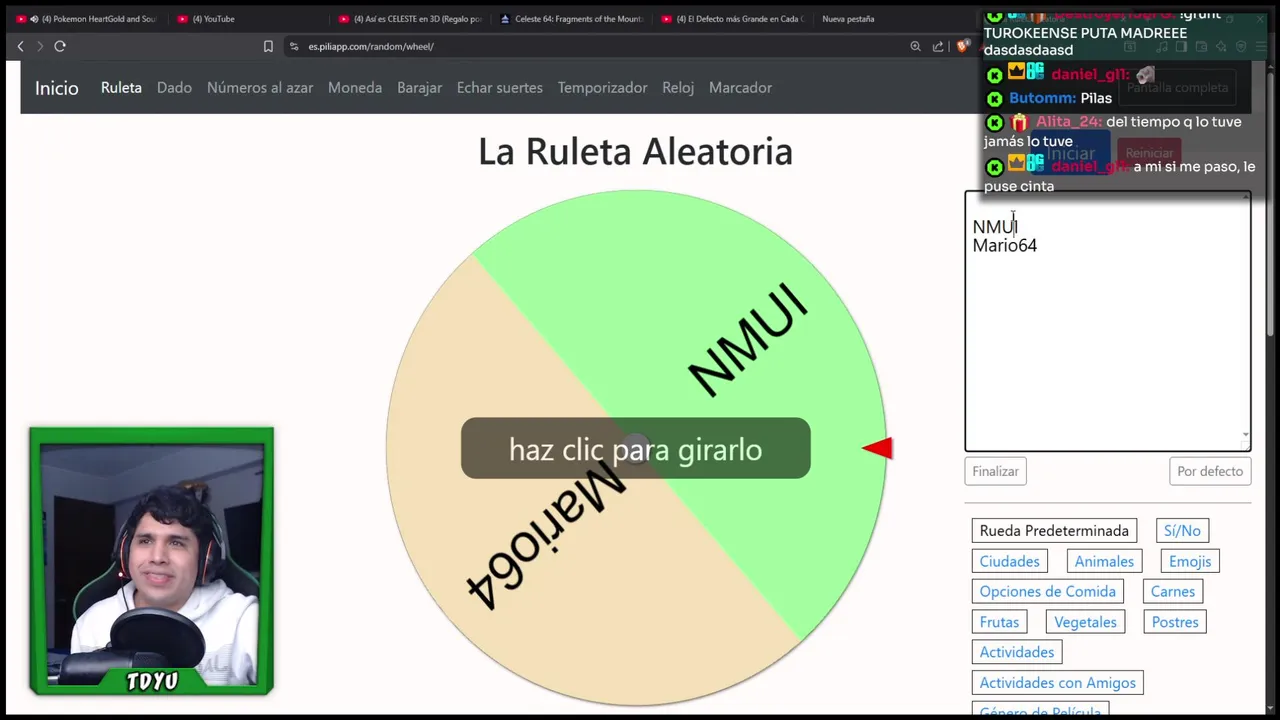Choose the Emojis preset
Image resolution: width=1280 pixels, height=720 pixels.
[x=1190, y=562]
